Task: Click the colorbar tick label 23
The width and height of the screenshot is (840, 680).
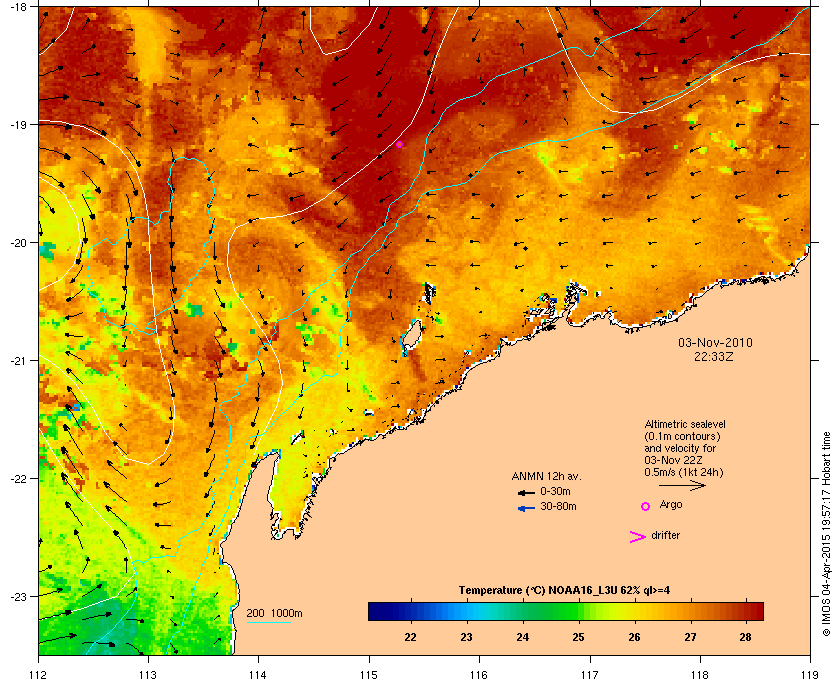Action: pos(466,637)
